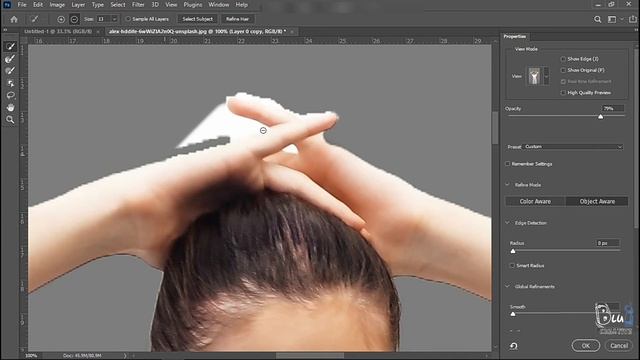Enable High Quality Preview checkbox
Screen dimensions: 640x360
click(x=563, y=93)
